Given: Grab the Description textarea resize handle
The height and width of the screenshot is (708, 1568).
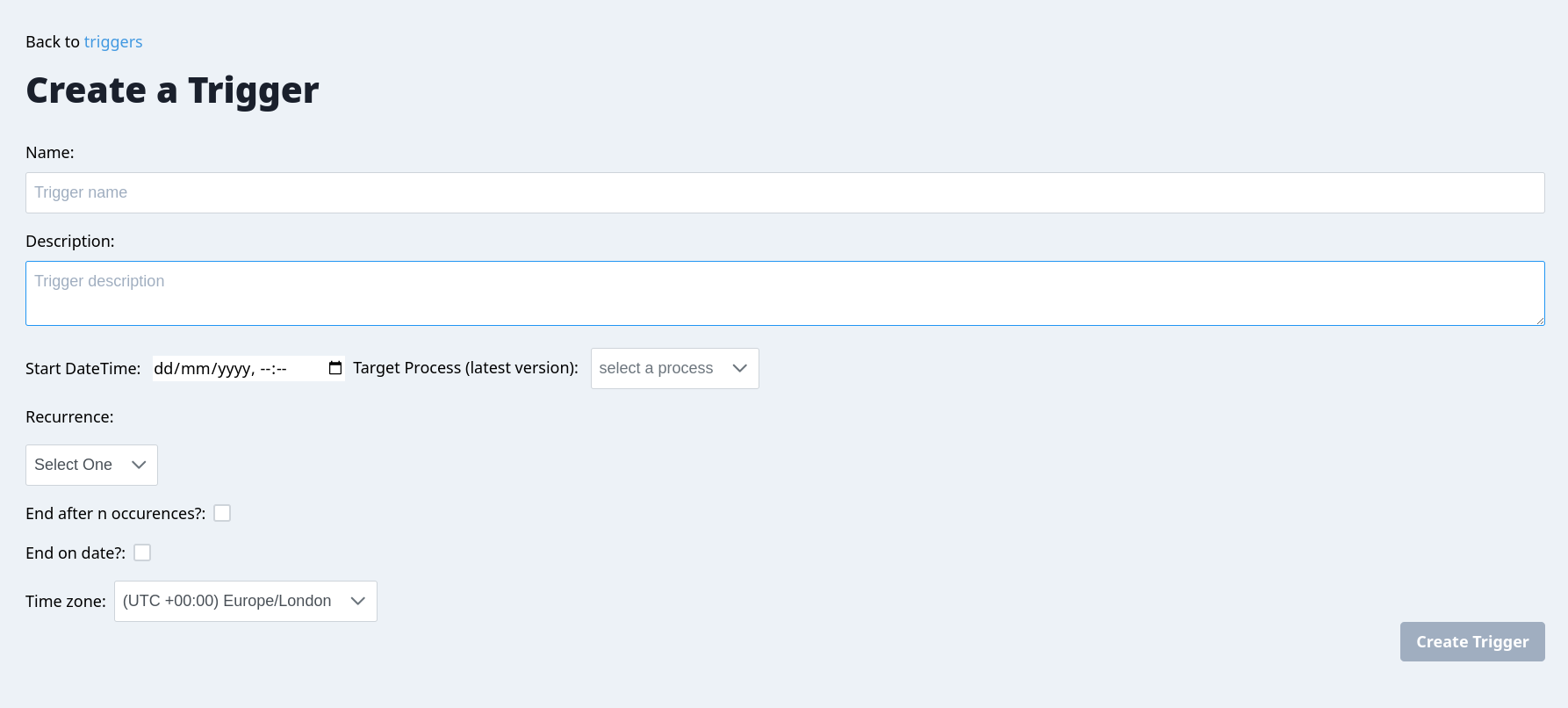Looking at the screenshot, I should 1539,321.
